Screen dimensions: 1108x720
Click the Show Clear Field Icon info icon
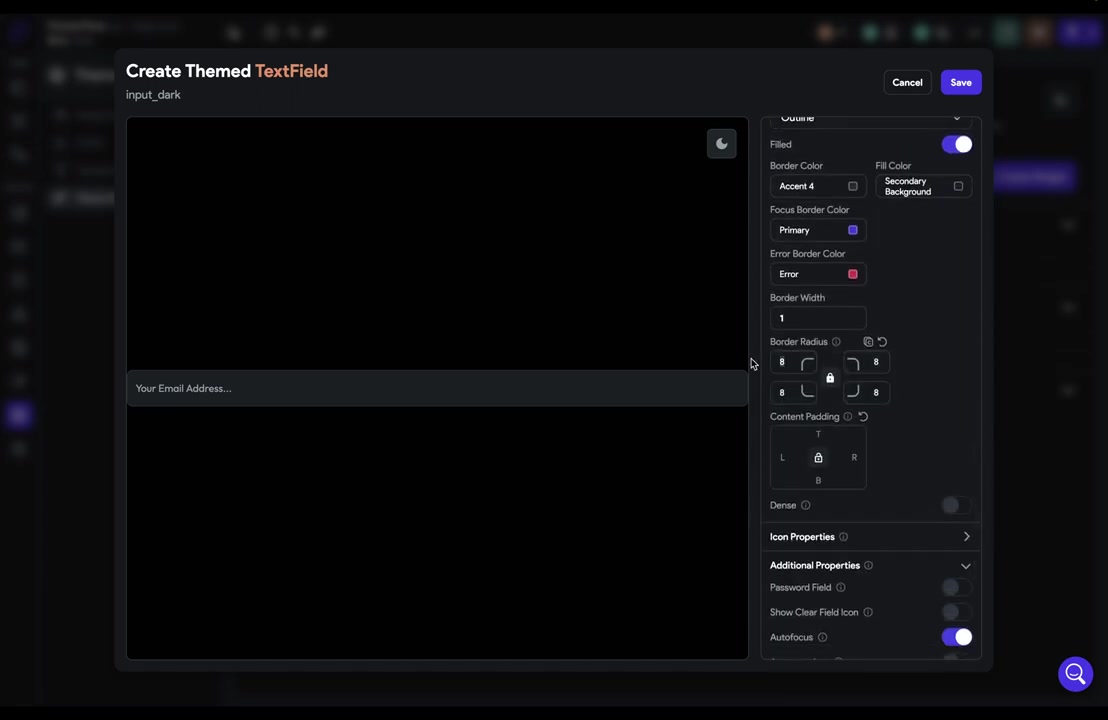[868, 613]
